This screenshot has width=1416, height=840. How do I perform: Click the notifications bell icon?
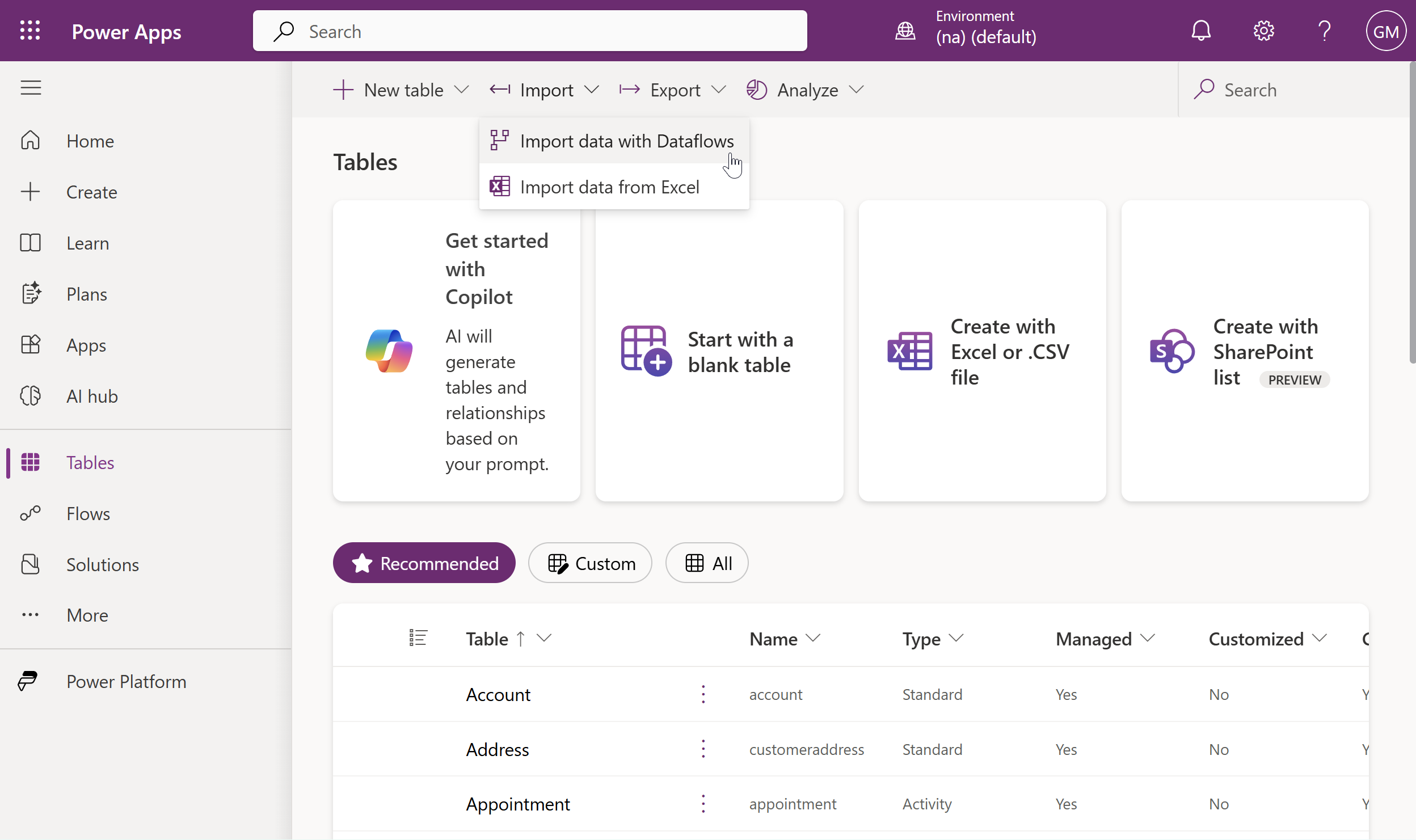pos(1200,31)
